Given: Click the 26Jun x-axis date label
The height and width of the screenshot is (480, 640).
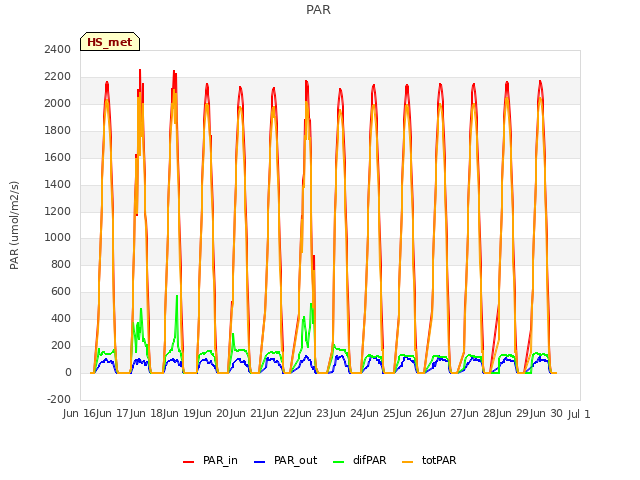Looking at the screenshot, I should click(431, 414).
